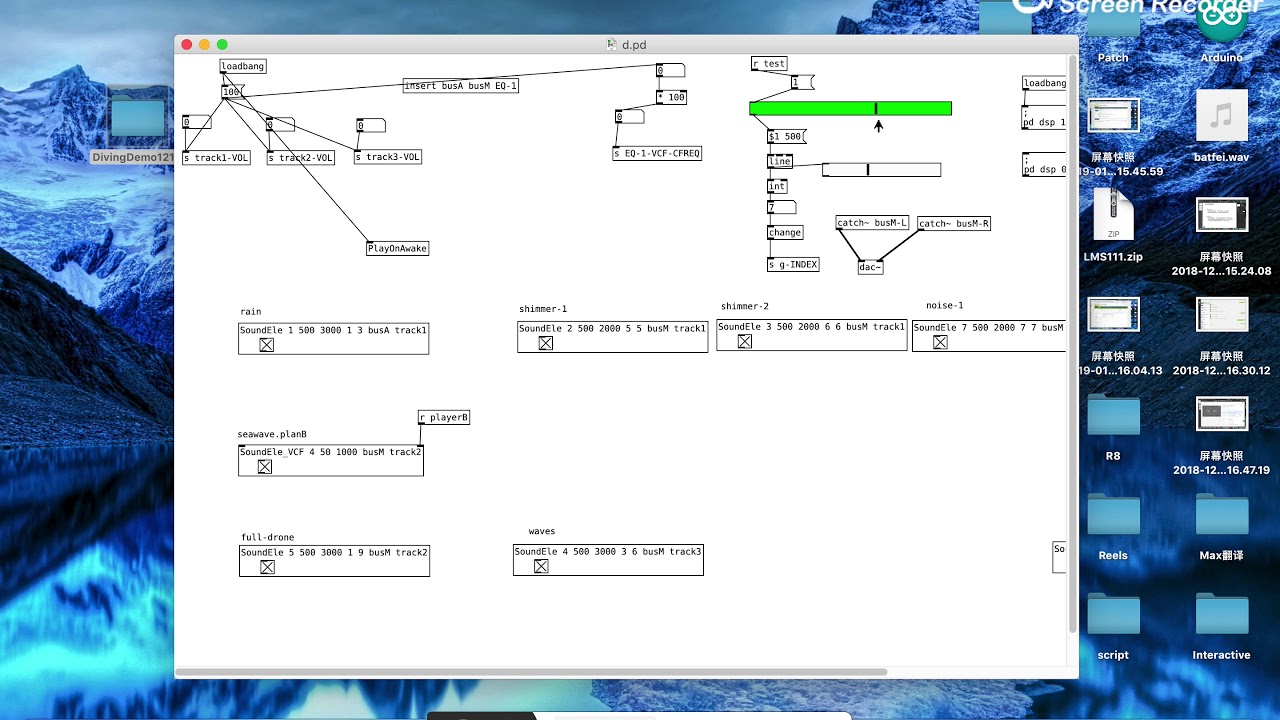Click the 'pd dsp 0' message box
The image size is (1280, 720).
[1044, 164]
